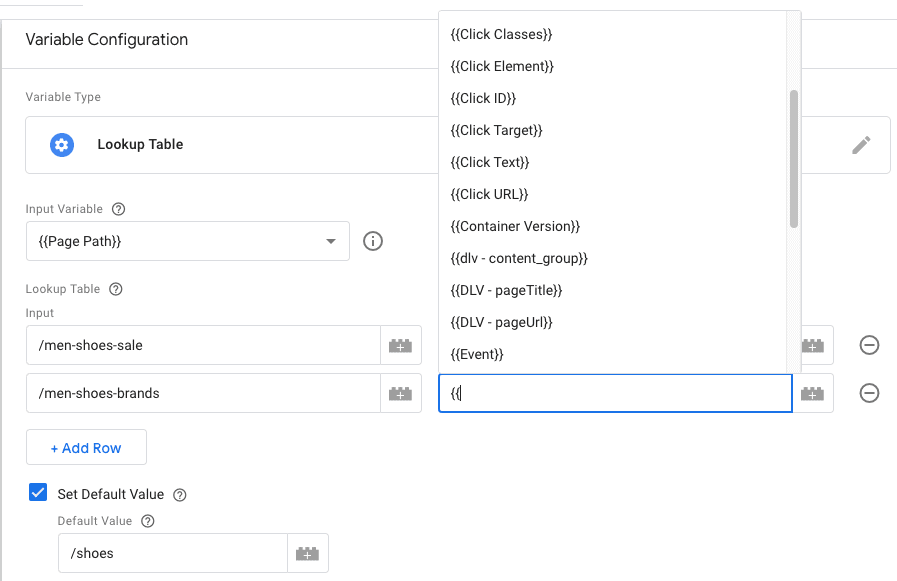Open variable picker for /men-shoes-brands input
The width and height of the screenshot is (897, 581).
(x=400, y=393)
